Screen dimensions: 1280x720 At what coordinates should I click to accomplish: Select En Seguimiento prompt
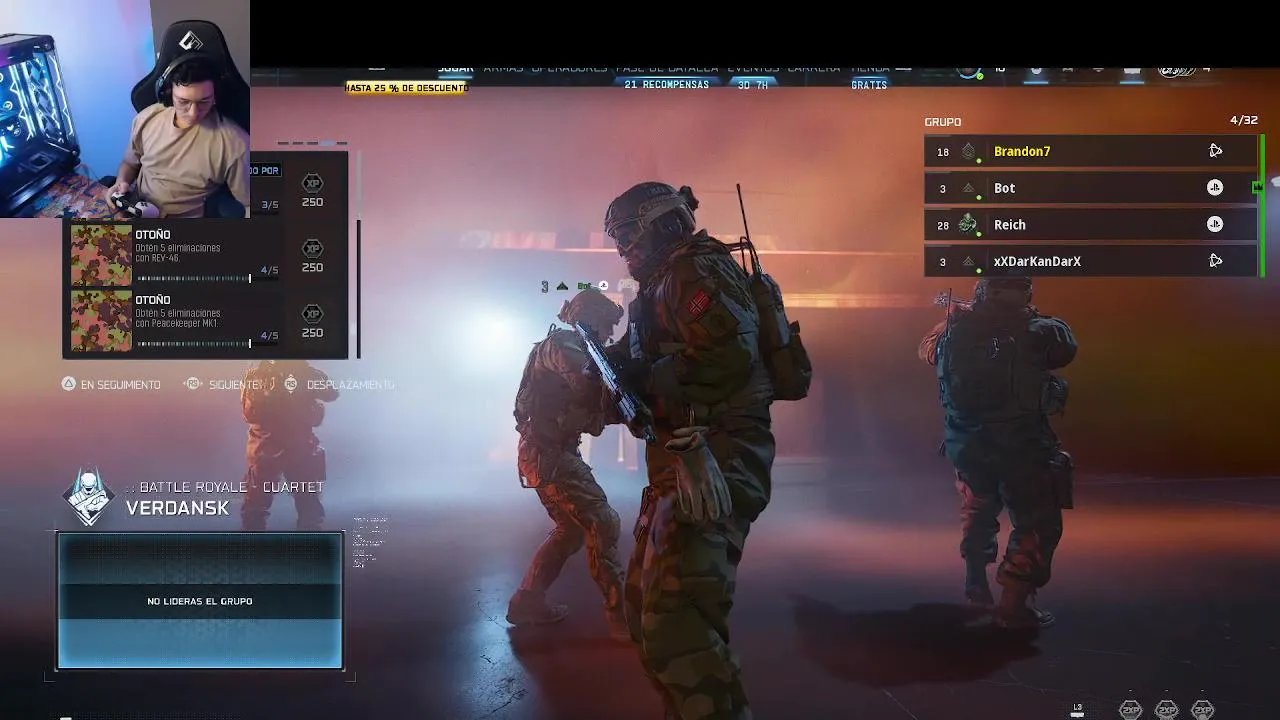click(111, 384)
